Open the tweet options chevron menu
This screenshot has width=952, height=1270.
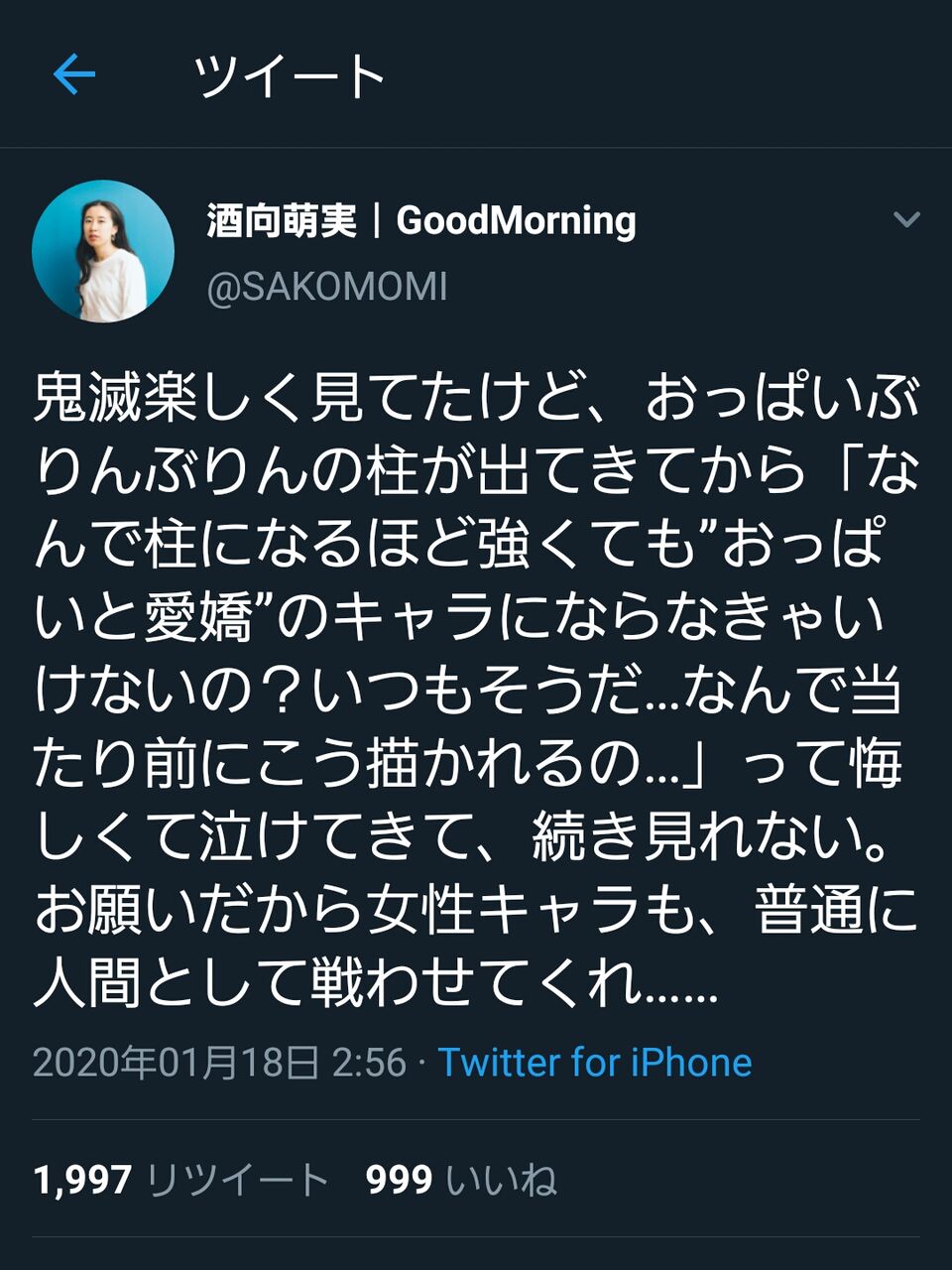tap(906, 219)
